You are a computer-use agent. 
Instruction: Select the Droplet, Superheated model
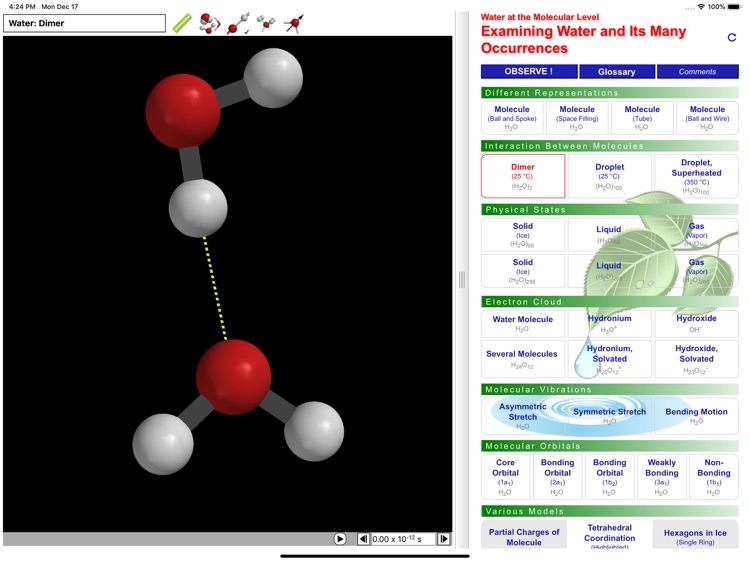[x=696, y=176]
